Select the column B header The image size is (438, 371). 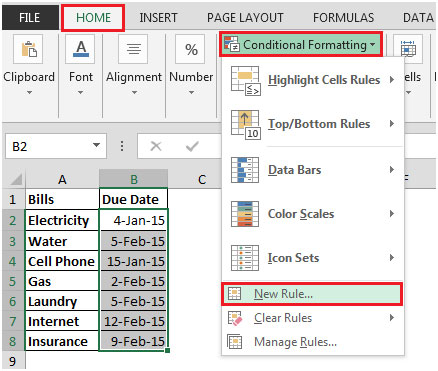point(133,179)
